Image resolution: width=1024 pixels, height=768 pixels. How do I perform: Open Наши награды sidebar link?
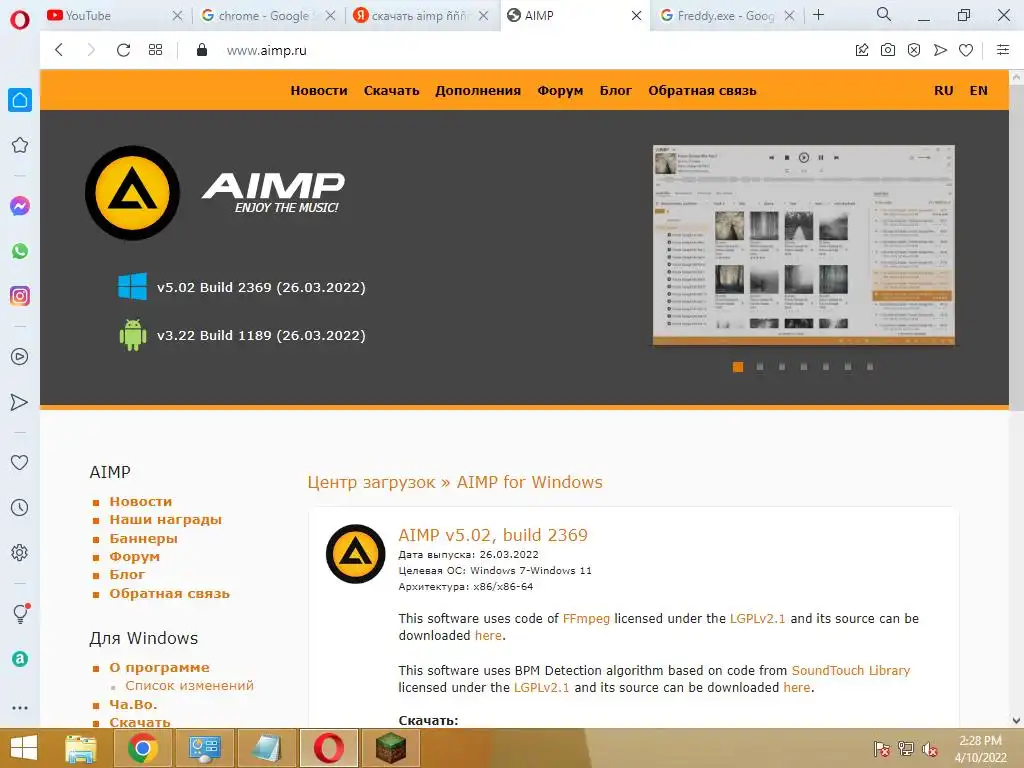(166, 520)
